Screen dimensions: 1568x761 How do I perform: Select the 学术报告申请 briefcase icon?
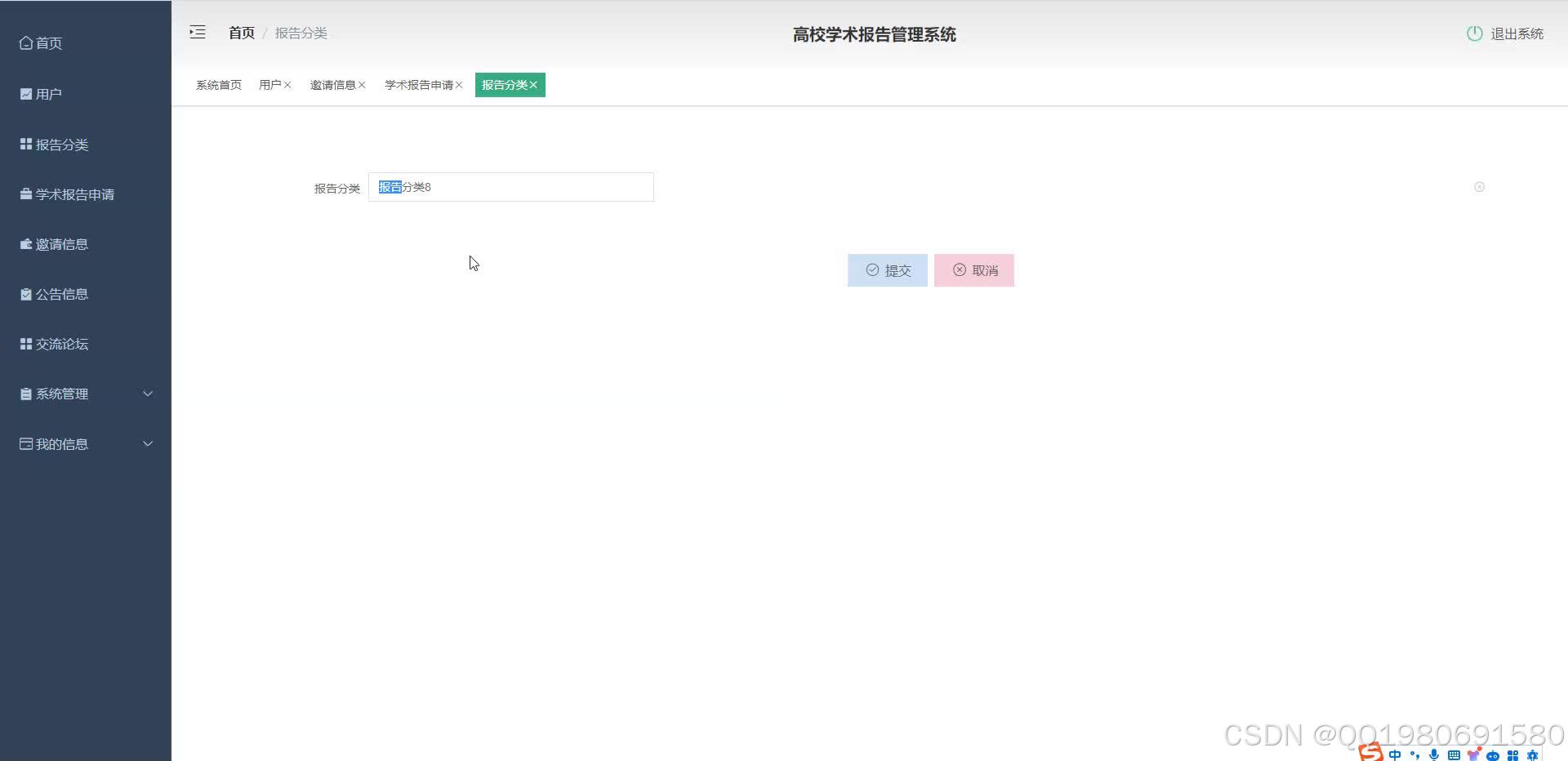(x=24, y=194)
